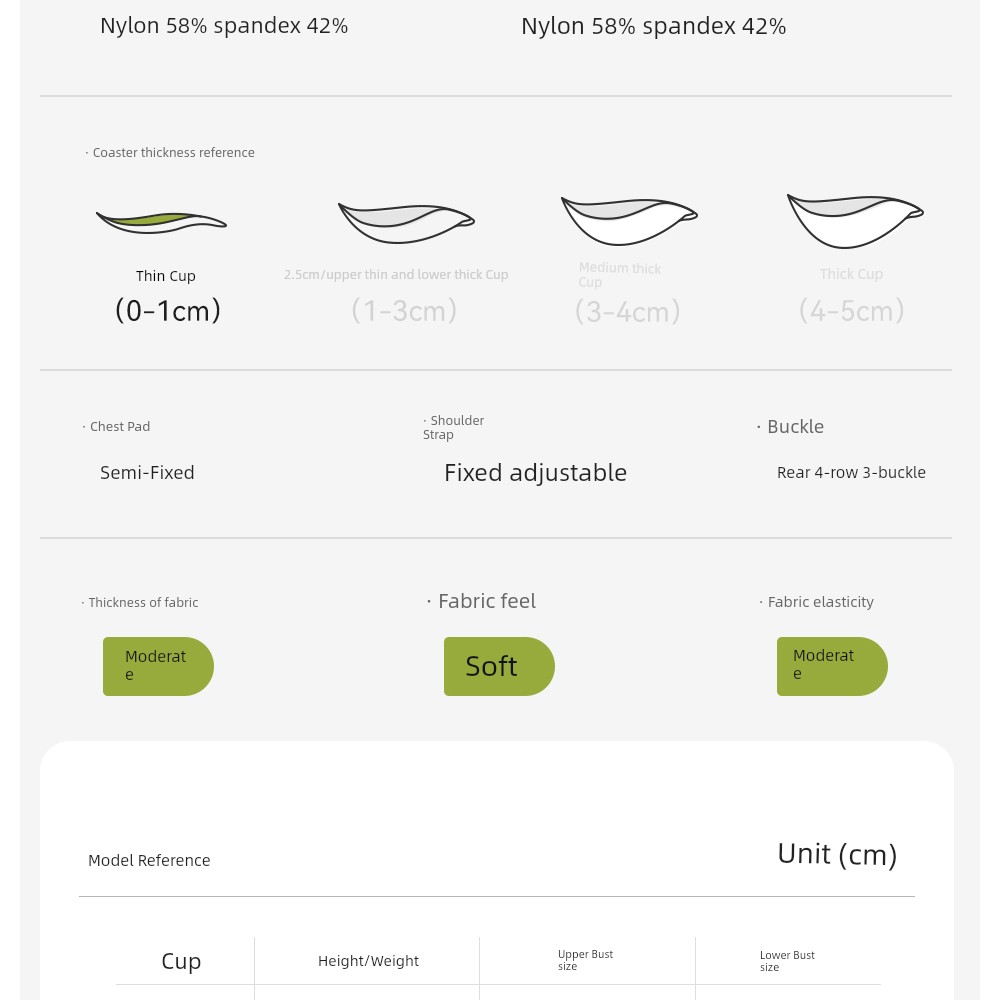Click the Unit (cm) label
The height and width of the screenshot is (1000, 1000).
pos(837,854)
